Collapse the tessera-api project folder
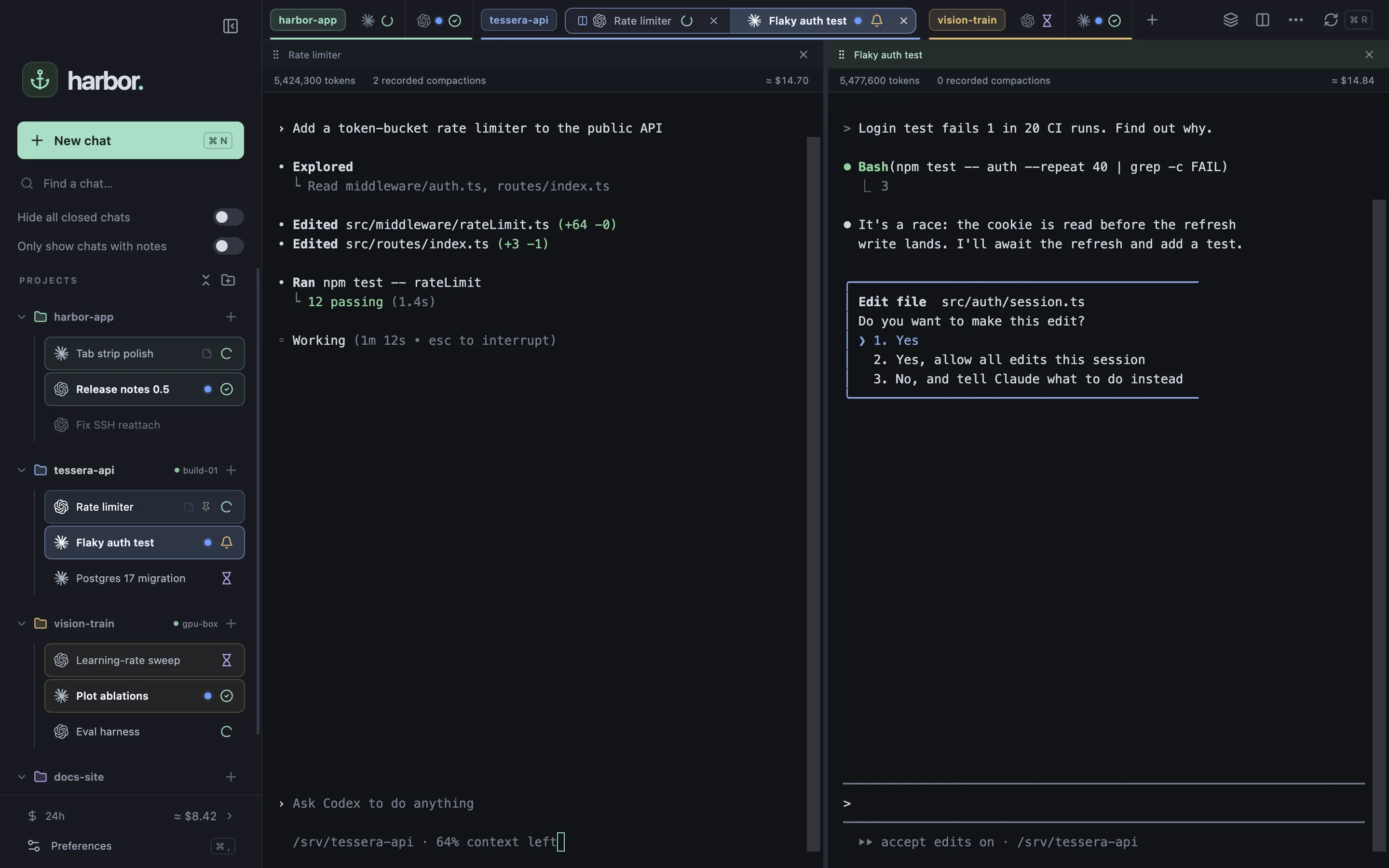 tap(22, 470)
